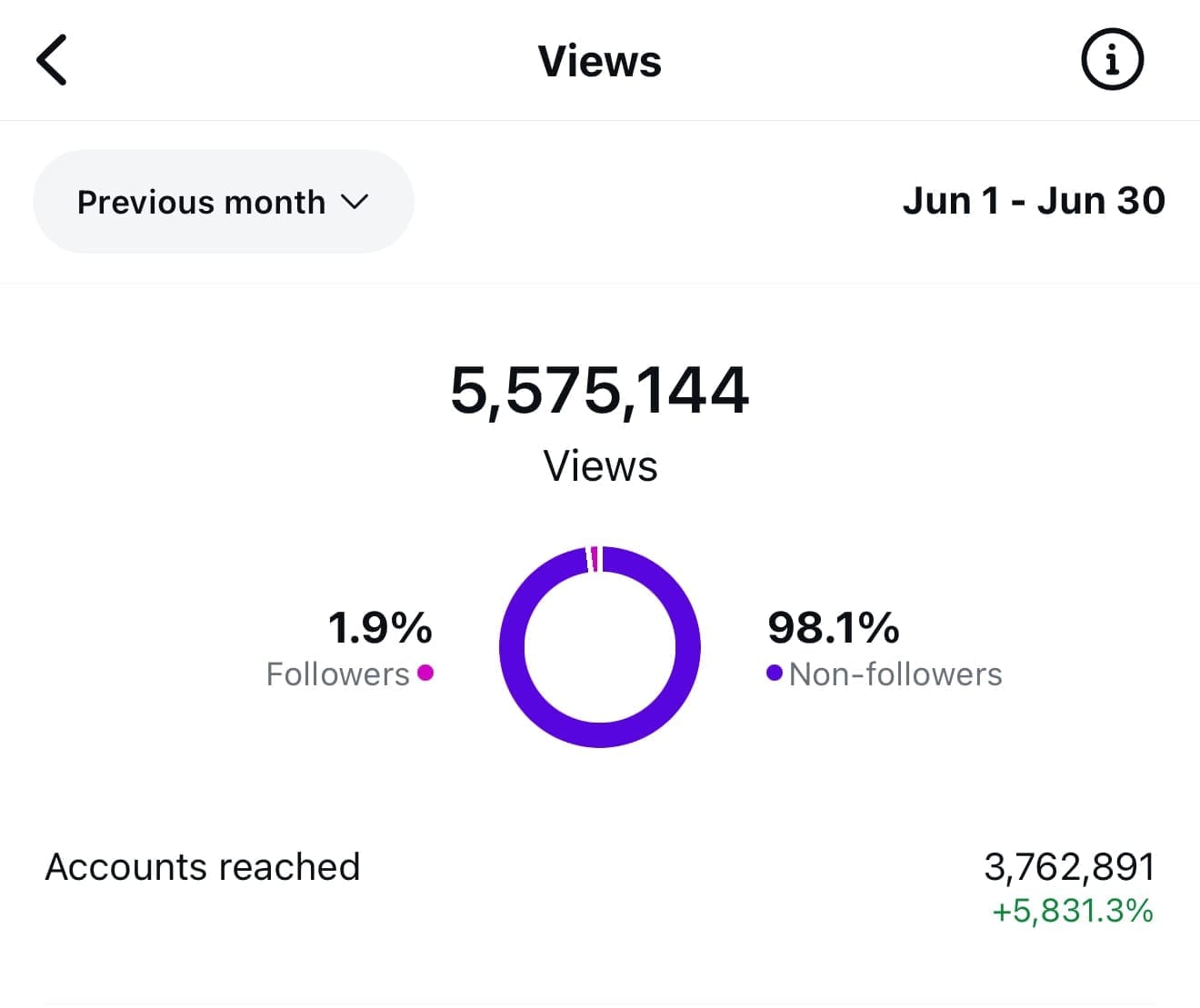Click the thin pink followers donut slice
1200x1008 pixels.
[x=594, y=559]
